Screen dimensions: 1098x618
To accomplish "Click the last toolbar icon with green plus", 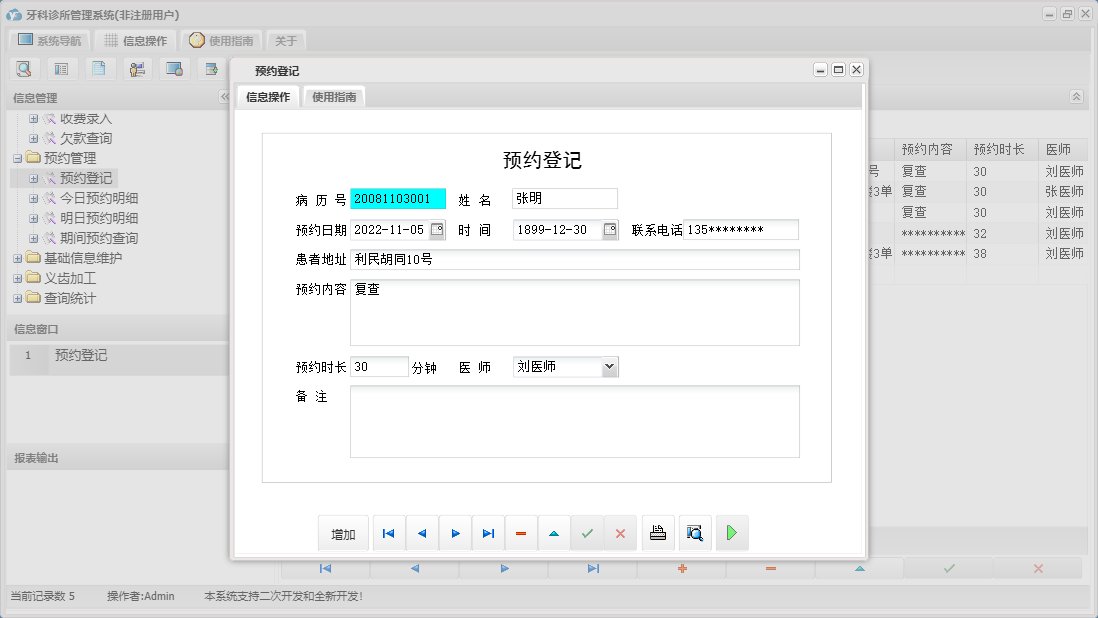I will [x=209, y=68].
